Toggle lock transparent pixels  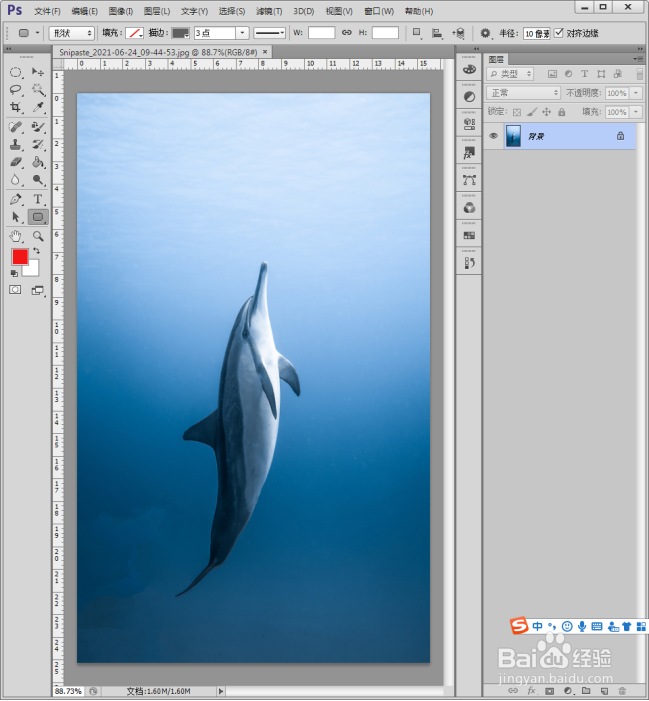517,112
